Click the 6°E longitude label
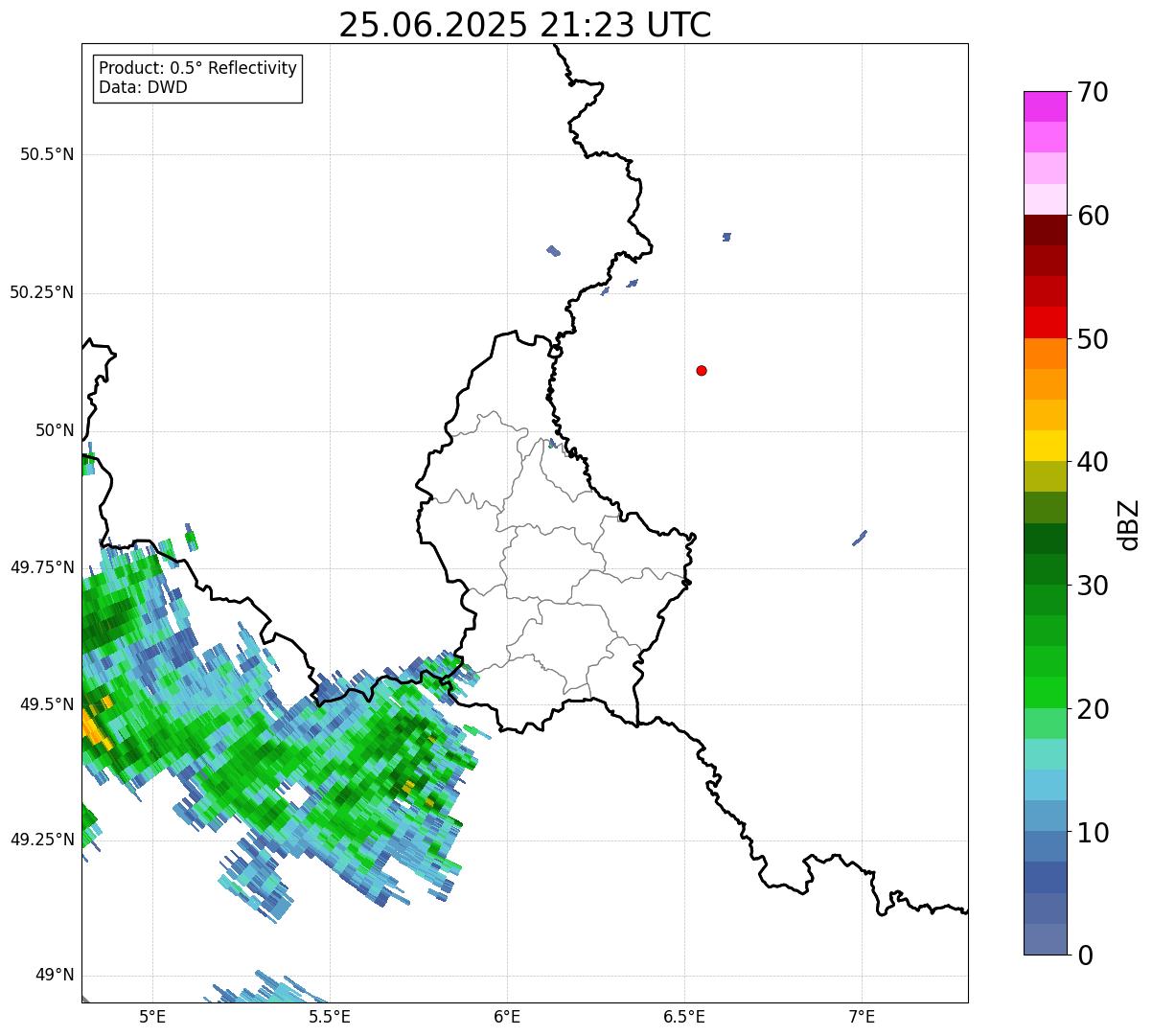The image size is (1152, 1036). [507, 1017]
